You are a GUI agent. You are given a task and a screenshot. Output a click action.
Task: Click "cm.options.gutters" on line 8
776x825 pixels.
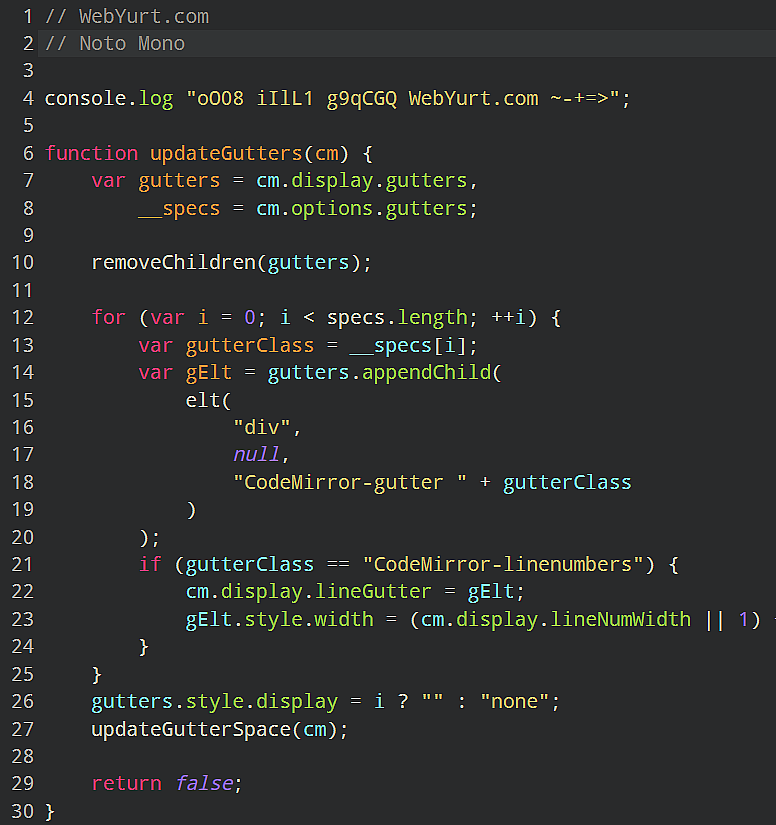pos(361,208)
